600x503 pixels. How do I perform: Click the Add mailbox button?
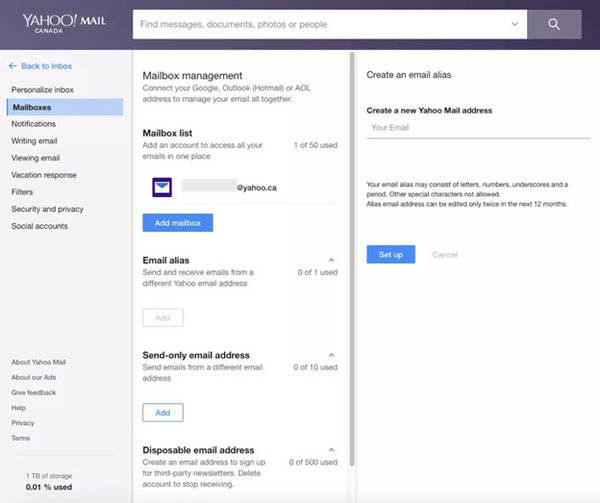click(x=178, y=223)
